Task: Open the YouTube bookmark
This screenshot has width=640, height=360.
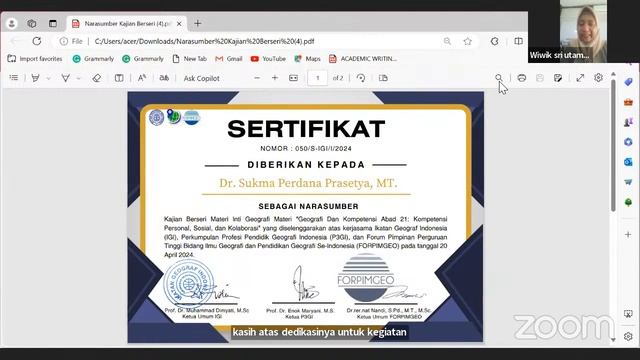Action: [268, 59]
